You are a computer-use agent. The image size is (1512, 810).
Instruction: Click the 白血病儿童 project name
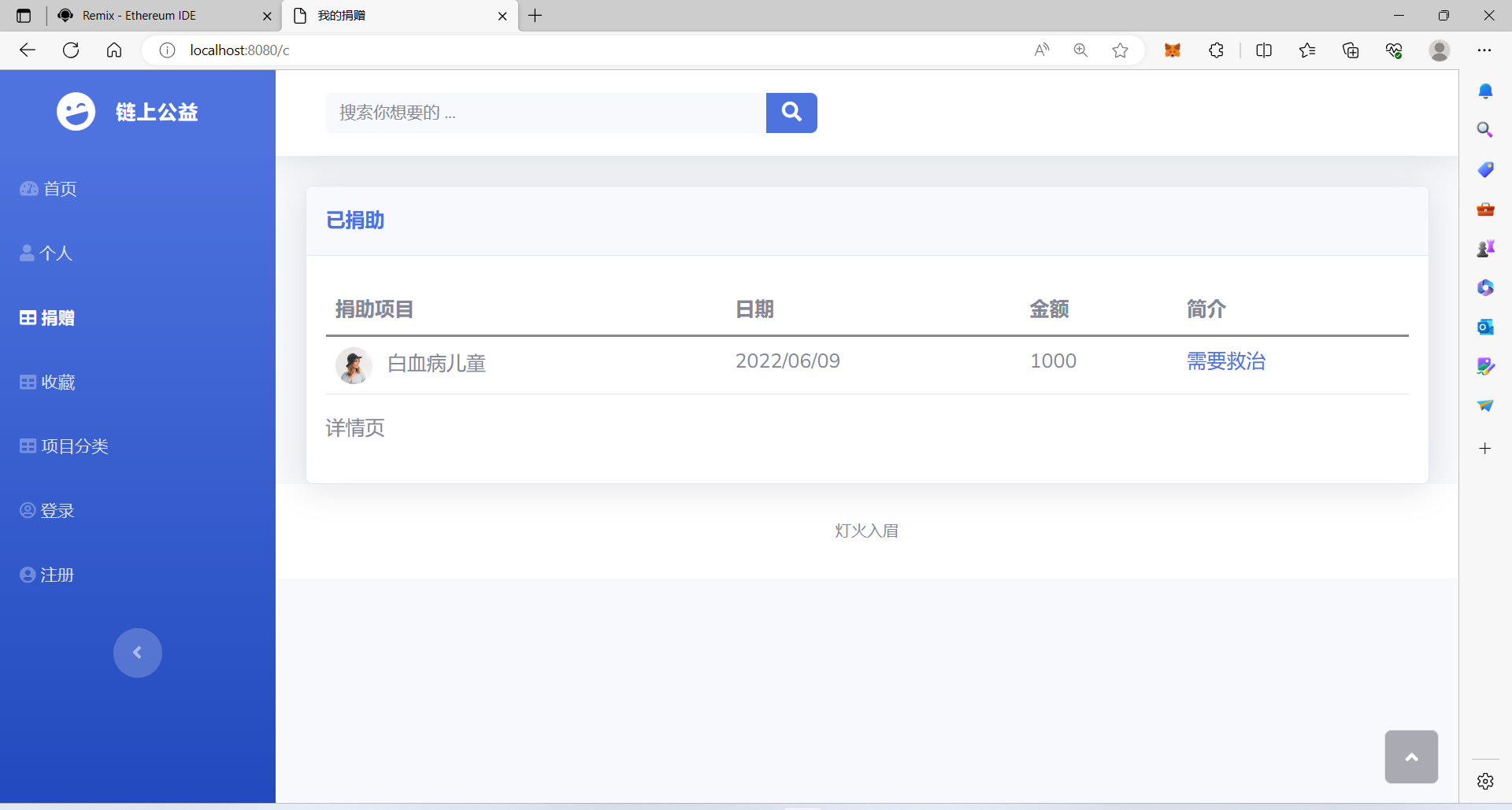[437, 364]
